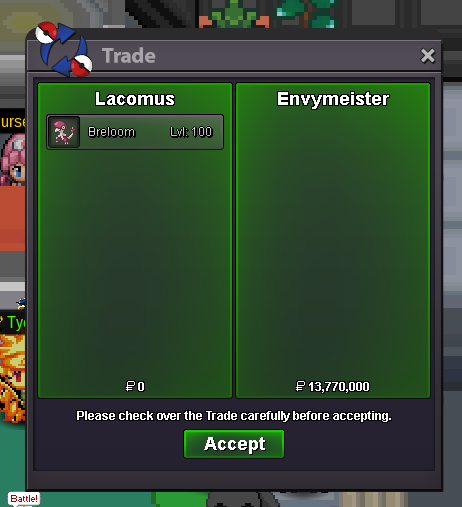This screenshot has width=462, height=507.
Task: Click the Pokédollar icon beside 13,770,000
Action: [x=300, y=386]
